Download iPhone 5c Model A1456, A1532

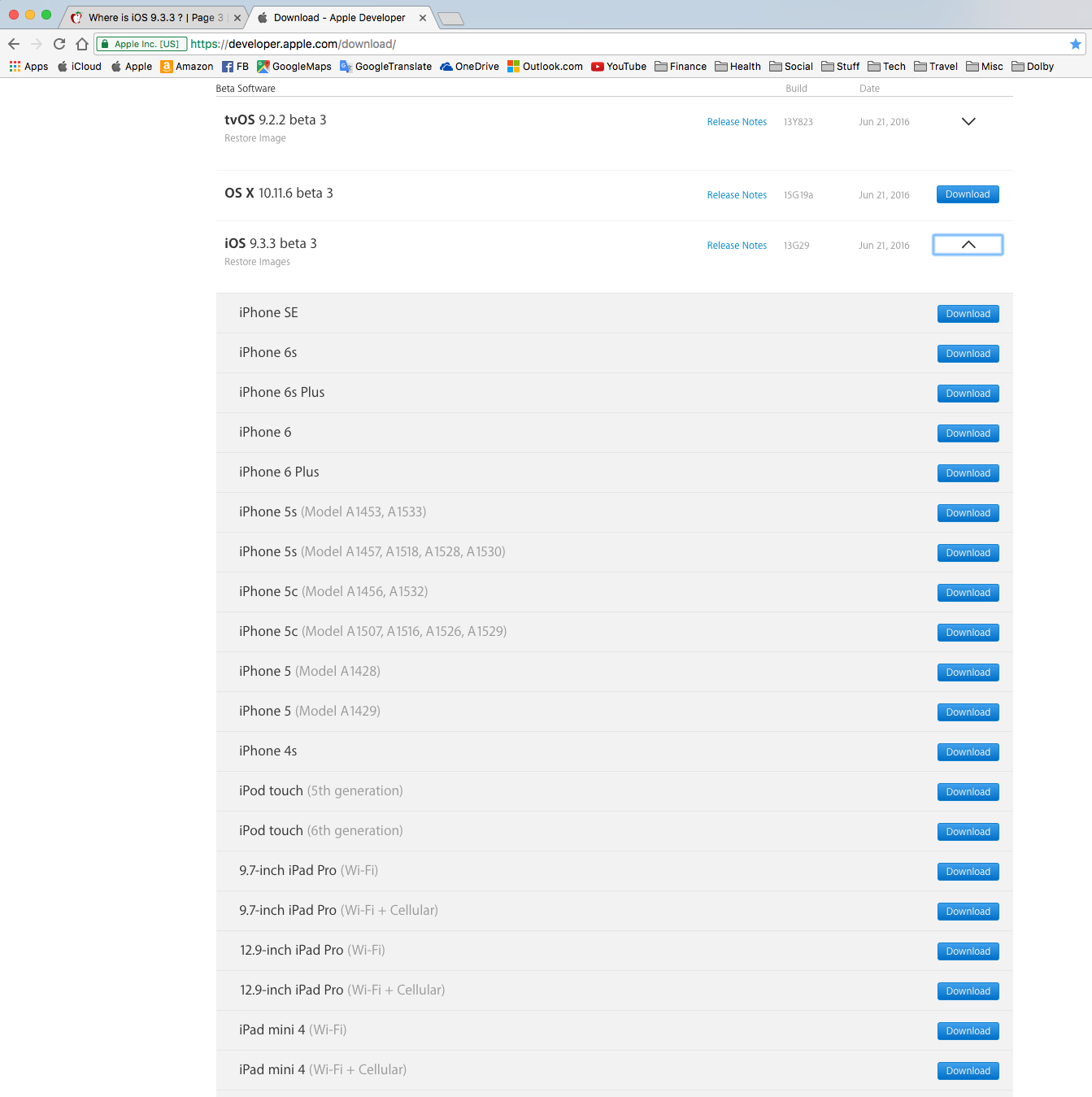(968, 593)
